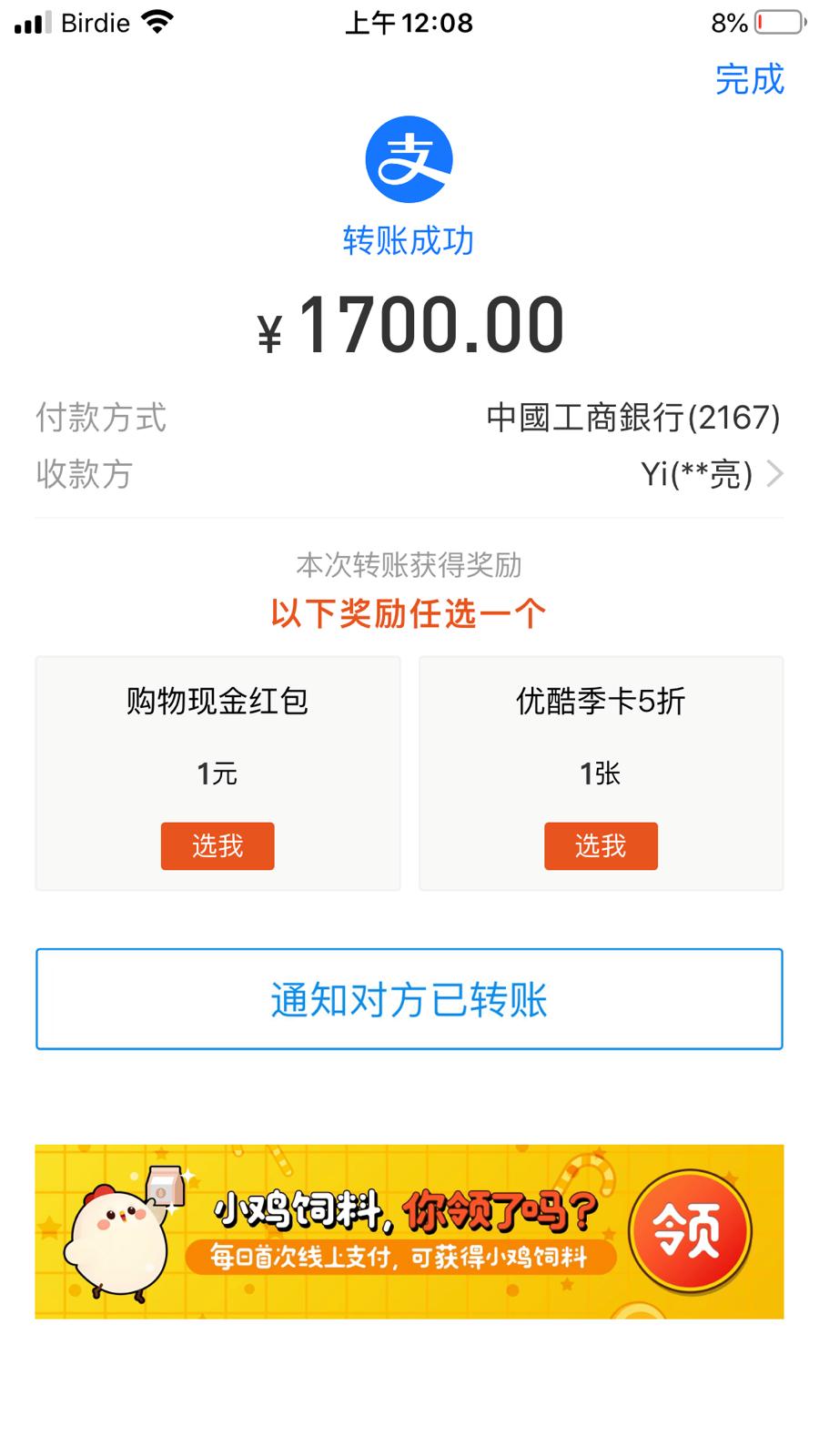Tap the Wi-Fi icon in status bar
Image resolution: width=819 pixels, height=1456 pixels.
(x=157, y=22)
